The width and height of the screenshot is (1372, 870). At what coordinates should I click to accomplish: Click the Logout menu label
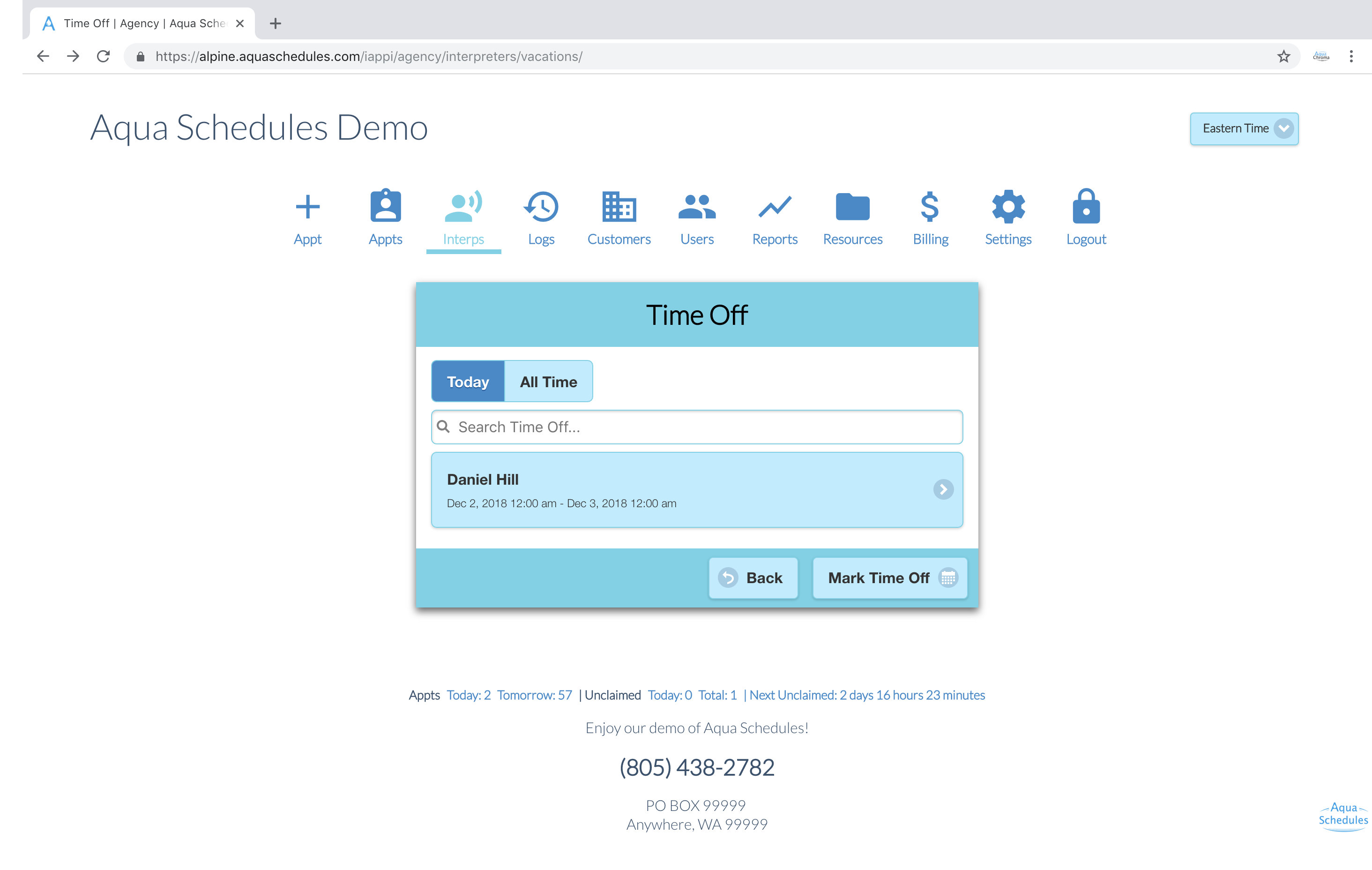point(1086,239)
